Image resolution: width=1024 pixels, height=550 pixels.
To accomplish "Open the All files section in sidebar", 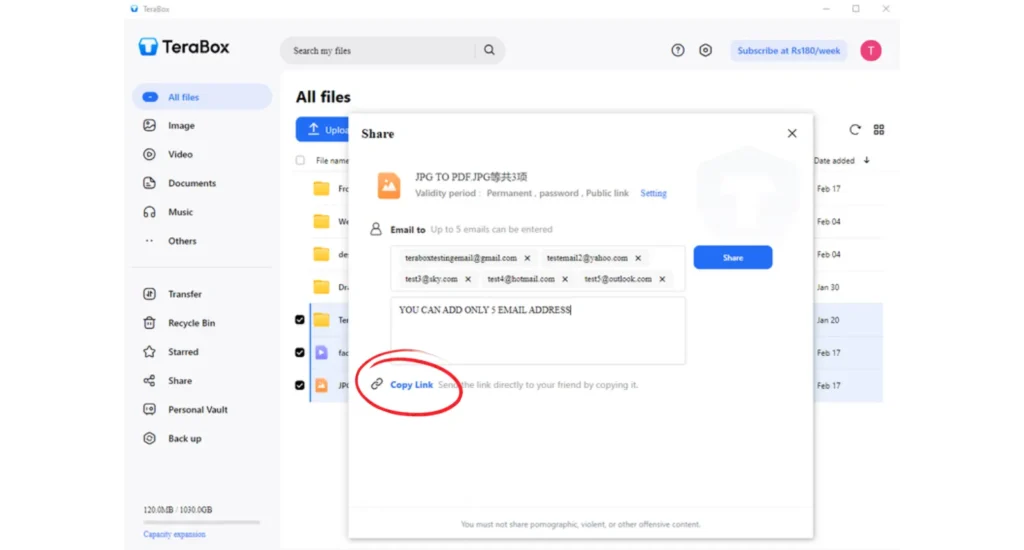I will pyautogui.click(x=202, y=97).
